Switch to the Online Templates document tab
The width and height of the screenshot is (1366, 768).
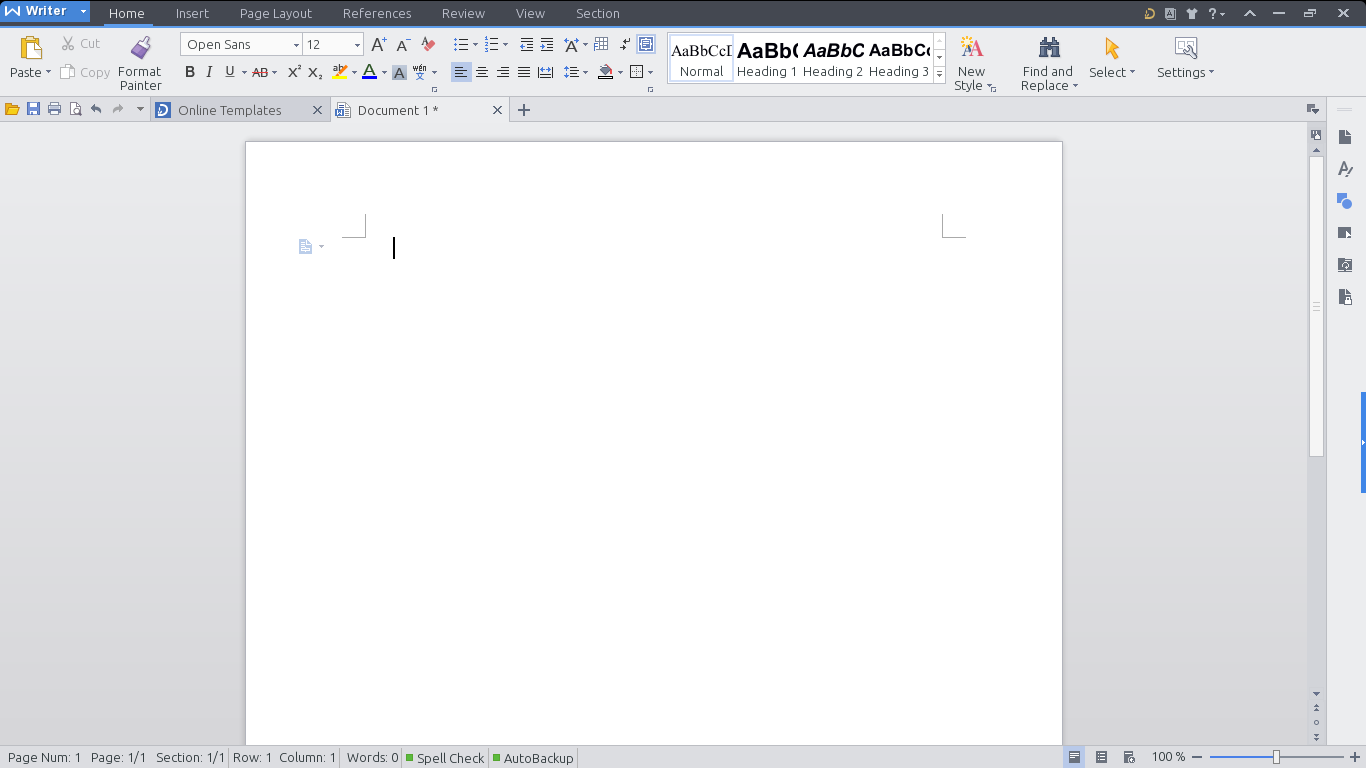(230, 110)
